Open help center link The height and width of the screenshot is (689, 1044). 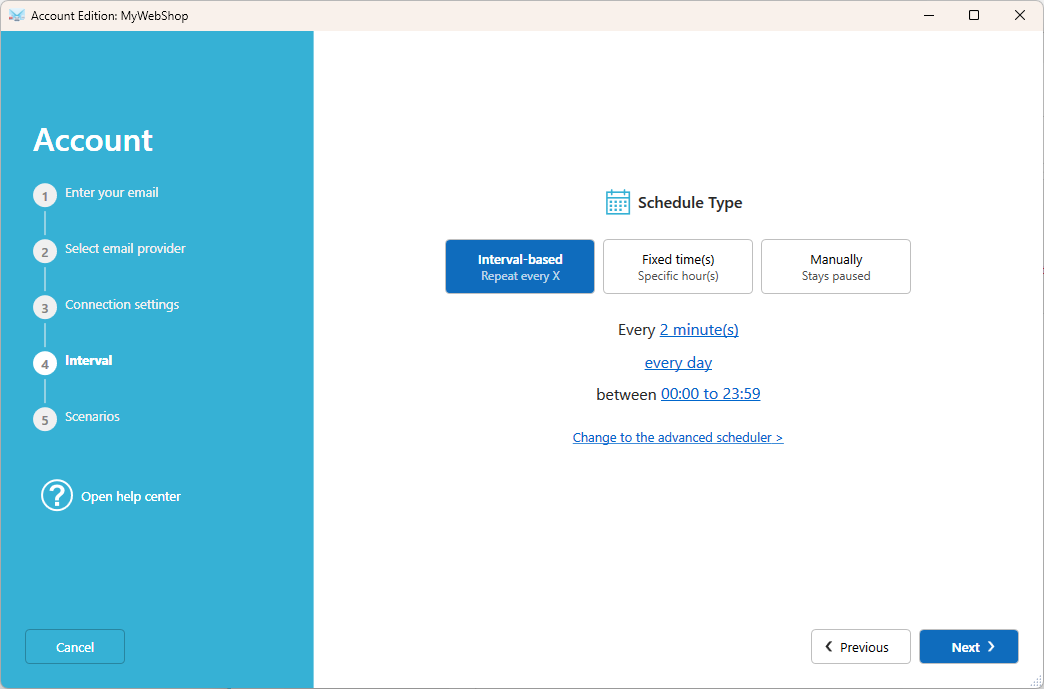[131, 497]
